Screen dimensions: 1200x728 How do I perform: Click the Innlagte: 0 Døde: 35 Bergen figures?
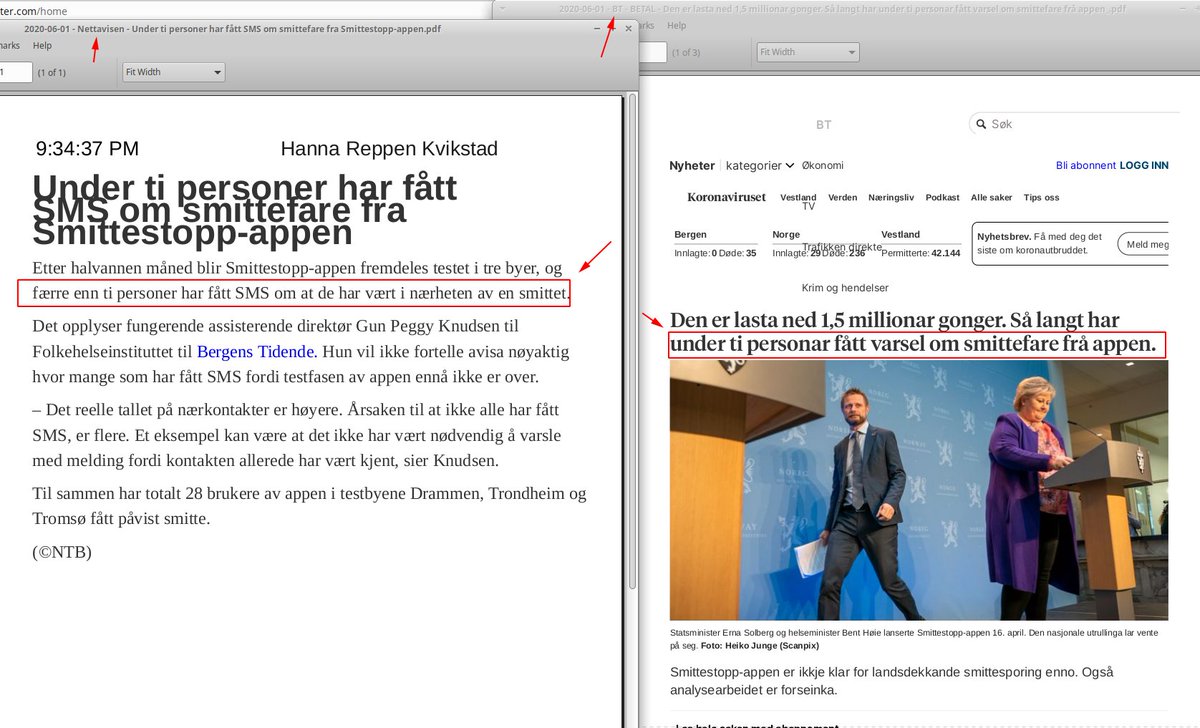tap(715, 253)
